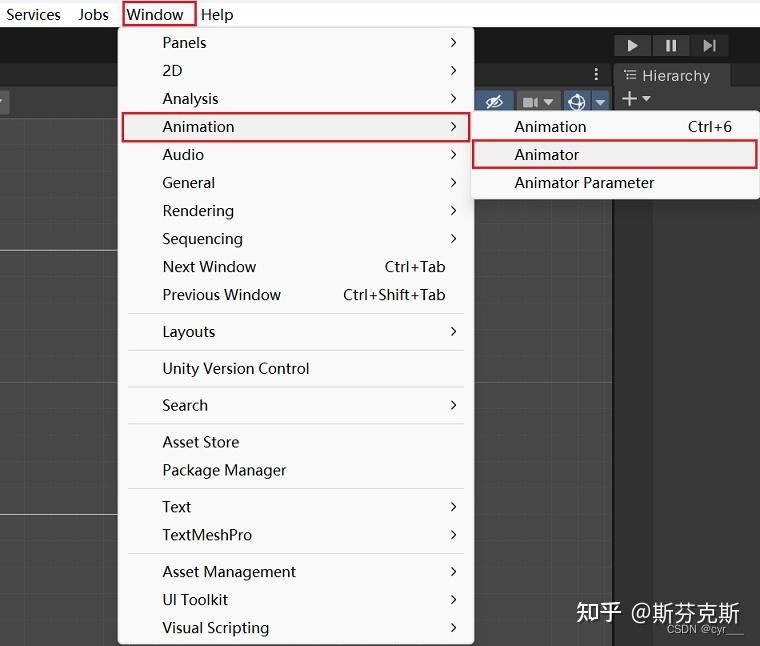Image resolution: width=760 pixels, height=646 pixels.
Task: Choose Previous Window menu entry
Action: tap(296, 295)
